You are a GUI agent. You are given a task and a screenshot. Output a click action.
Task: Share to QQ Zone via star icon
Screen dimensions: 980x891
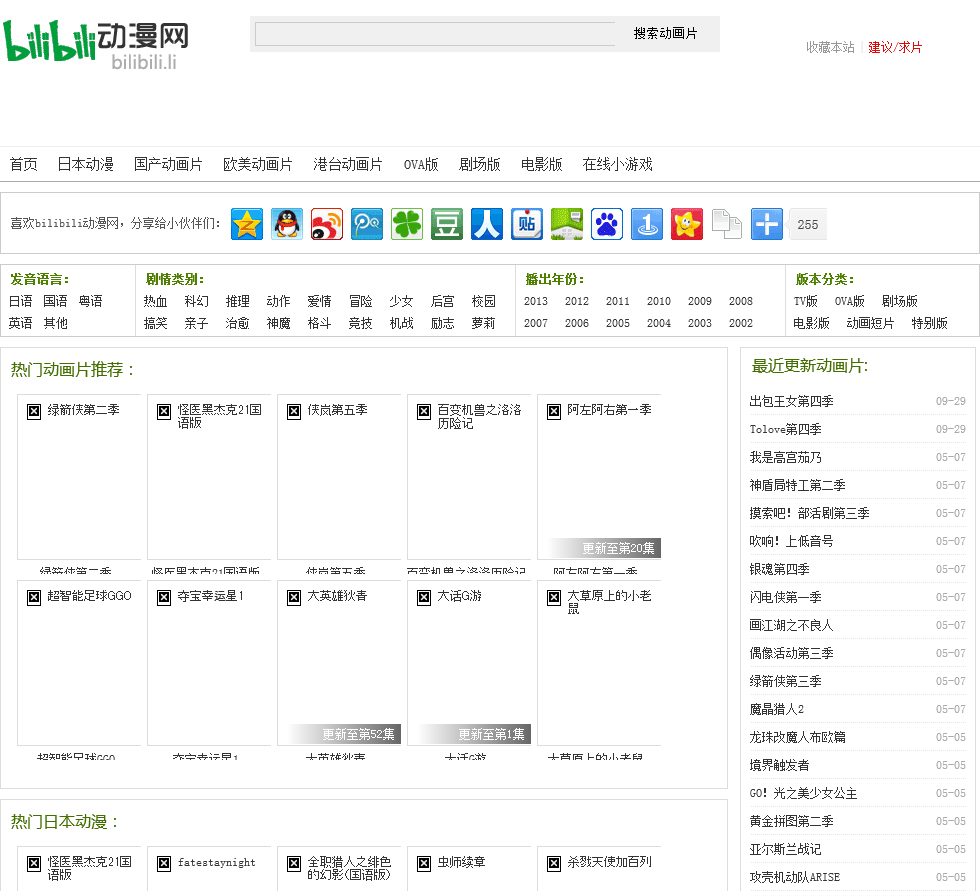[247, 224]
